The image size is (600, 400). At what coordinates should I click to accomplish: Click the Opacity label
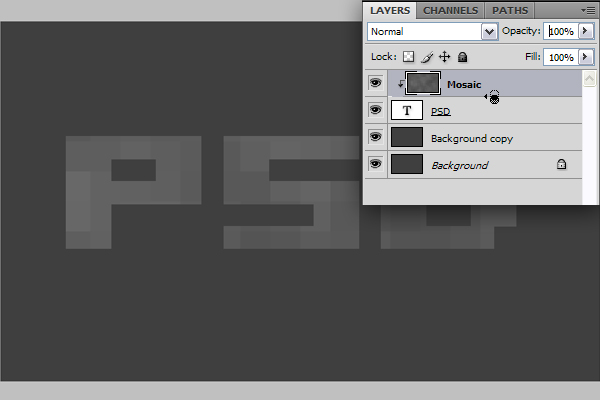[521, 31]
